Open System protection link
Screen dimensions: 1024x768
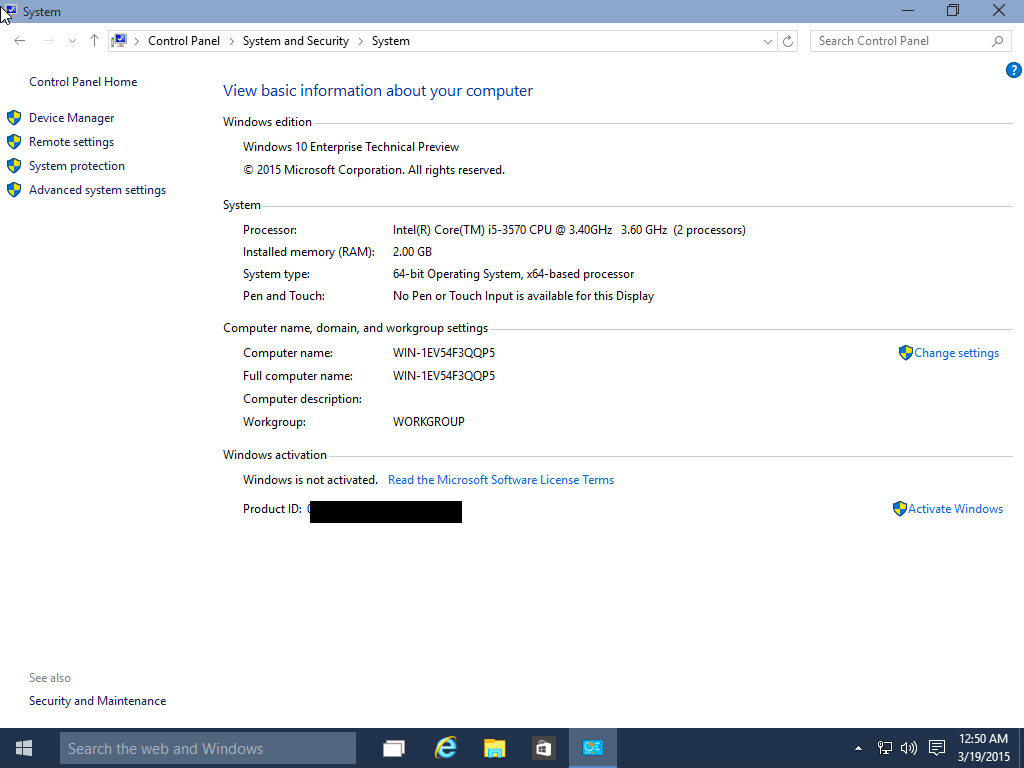tap(76, 166)
